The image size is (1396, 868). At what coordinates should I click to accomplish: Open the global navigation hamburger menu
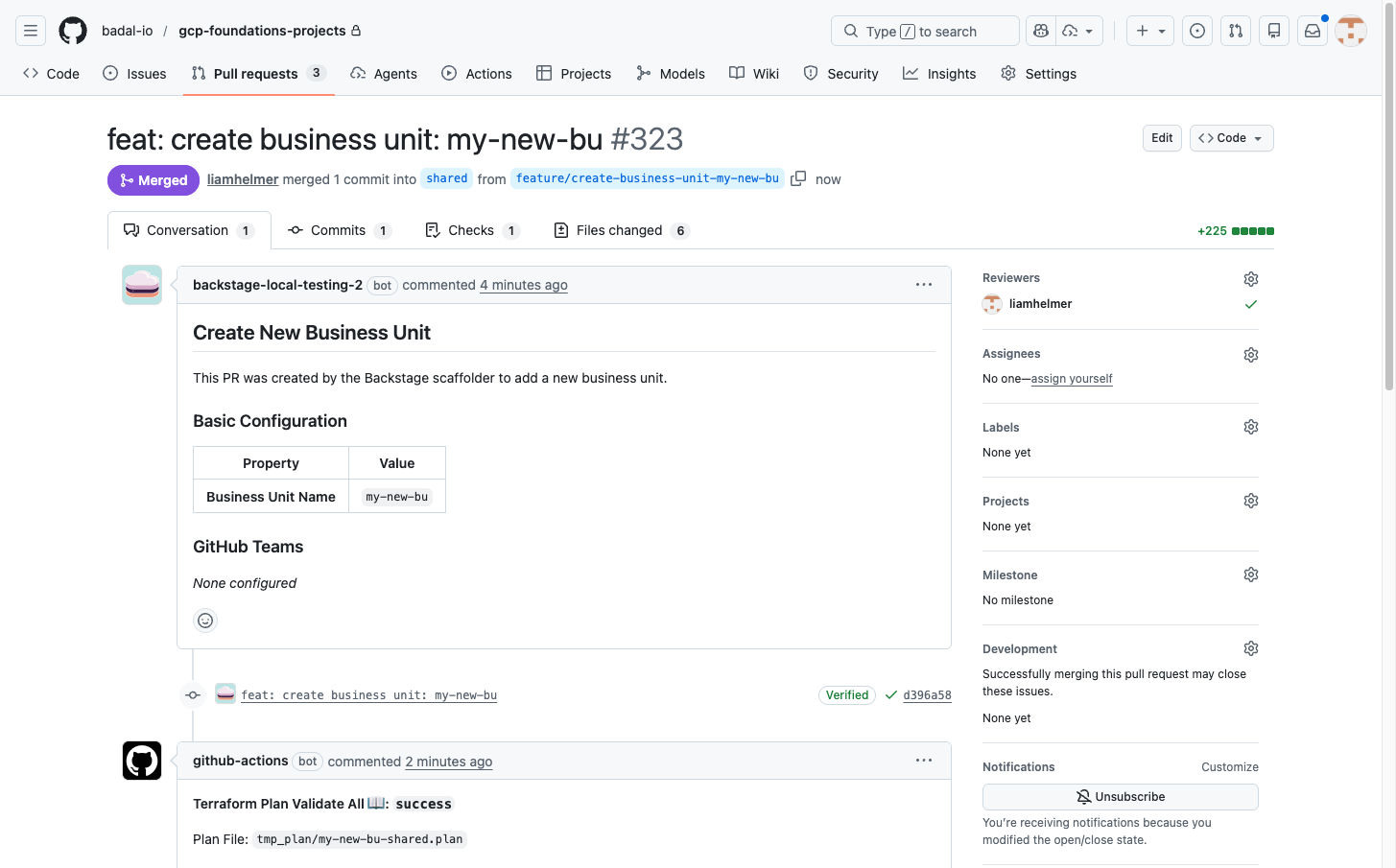pos(31,31)
